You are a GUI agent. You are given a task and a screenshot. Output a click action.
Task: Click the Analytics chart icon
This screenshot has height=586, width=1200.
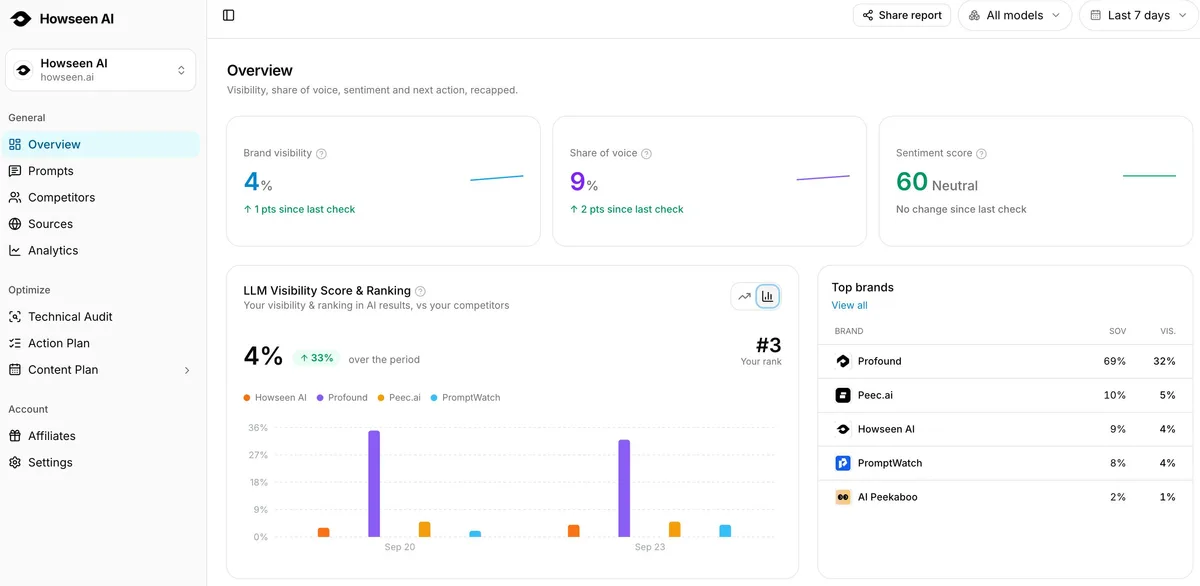[15, 250]
